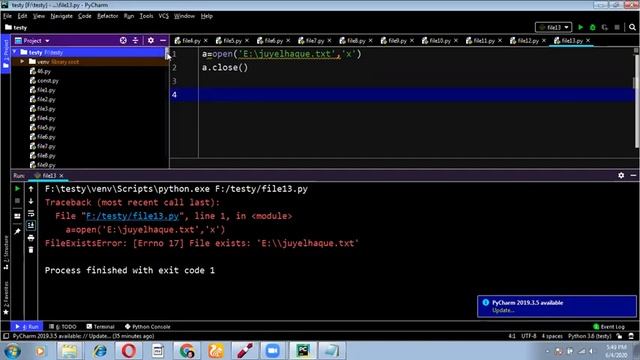Close the file12.py editor tab
Viewport: 640px width, 360px height.
tap(544, 40)
